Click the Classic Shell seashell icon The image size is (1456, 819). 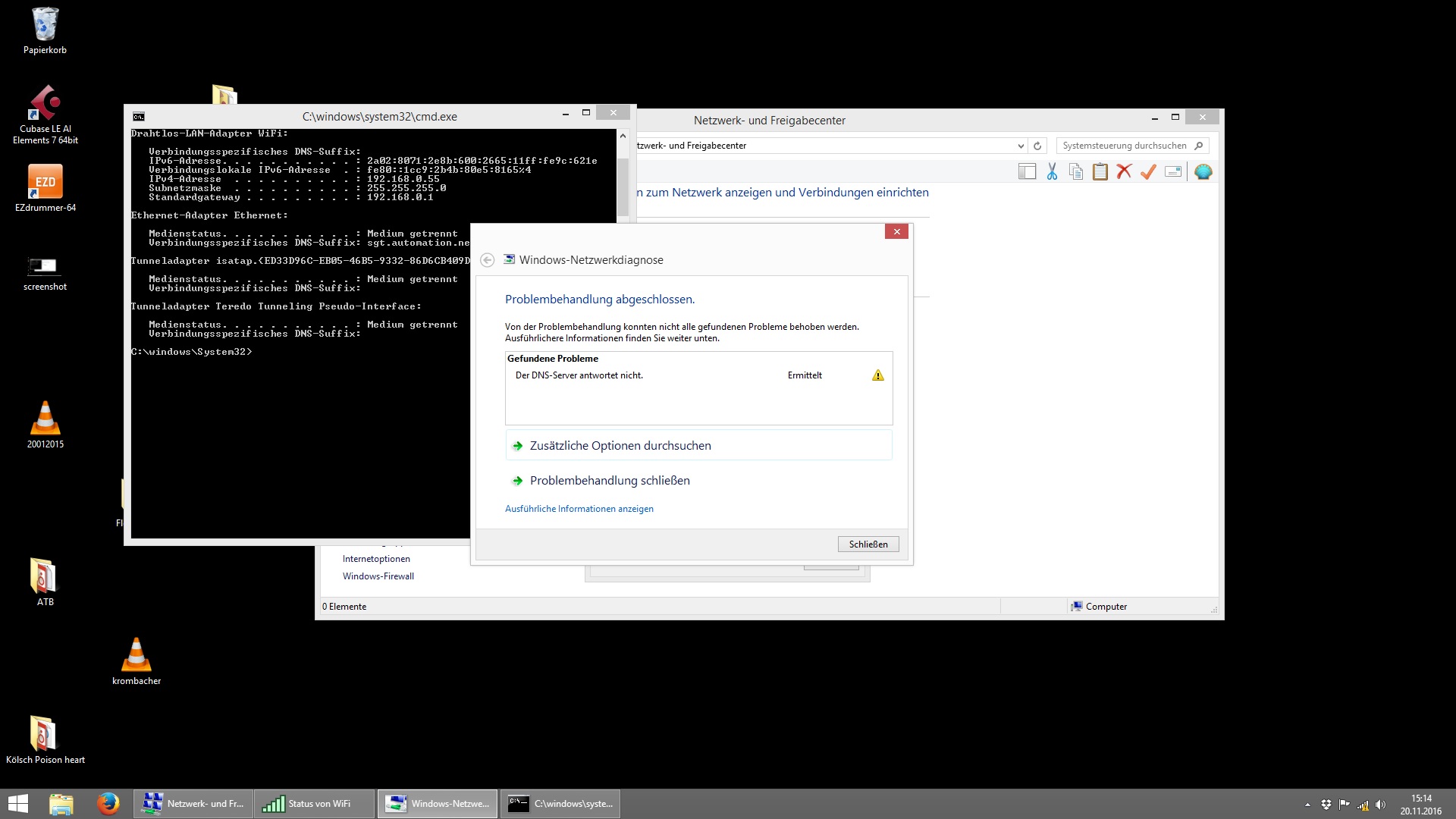click(x=1203, y=172)
